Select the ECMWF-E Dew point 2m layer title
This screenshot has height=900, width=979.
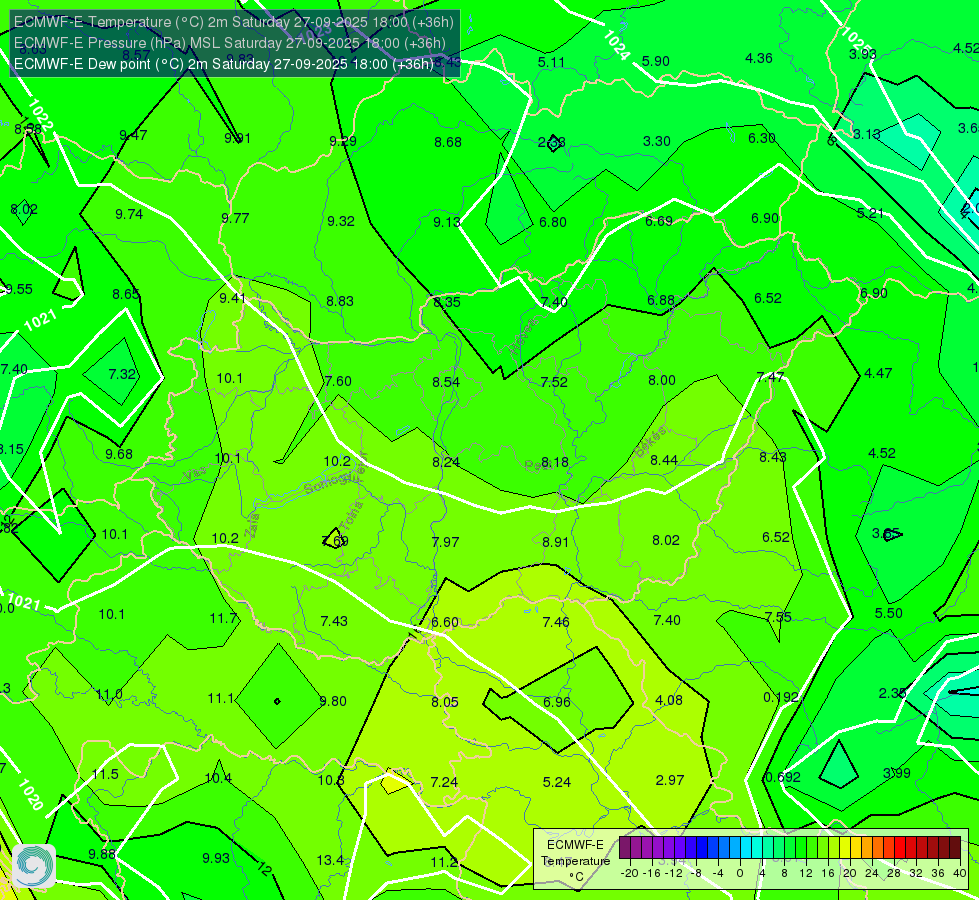click(224, 64)
